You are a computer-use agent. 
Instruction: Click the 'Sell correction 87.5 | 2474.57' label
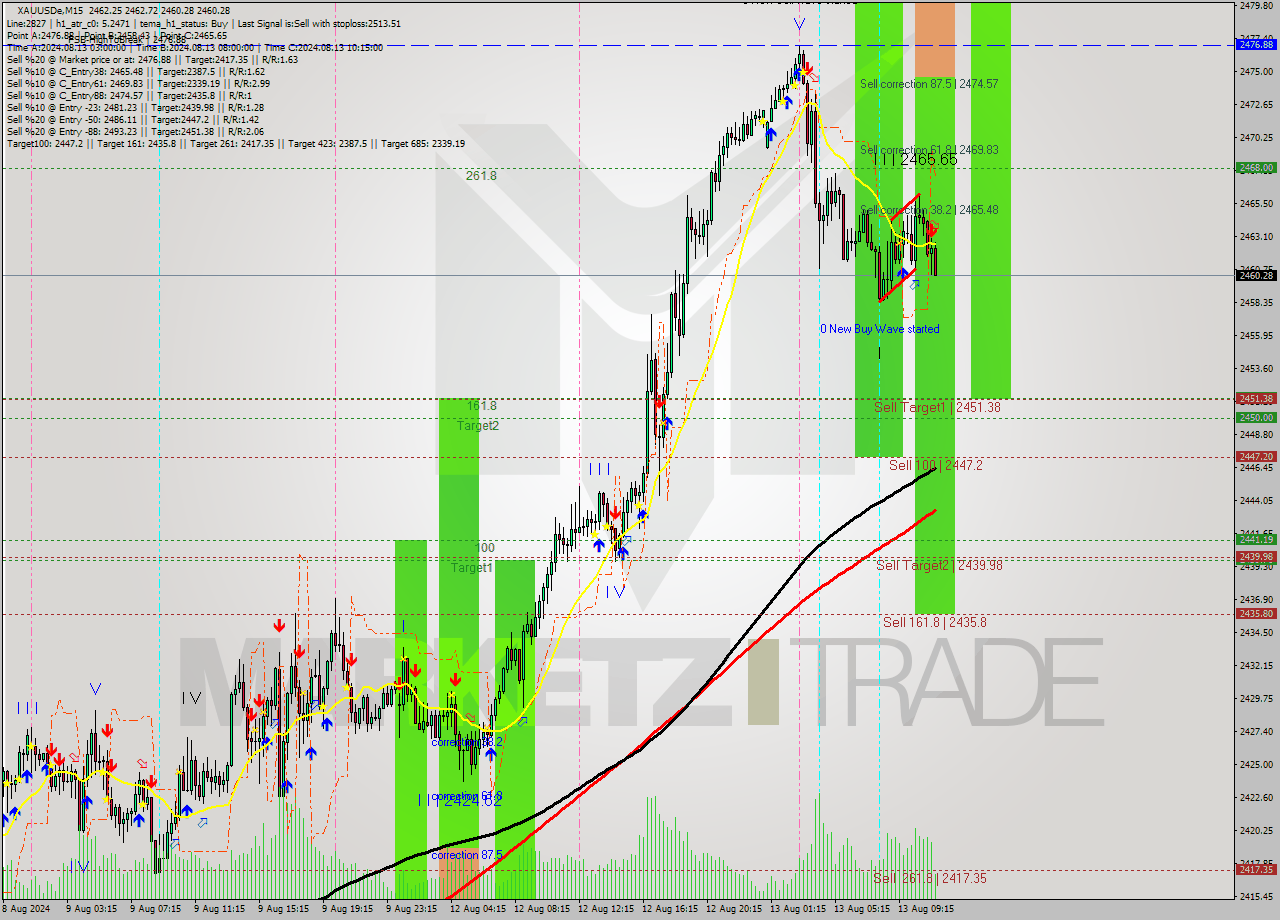point(929,84)
